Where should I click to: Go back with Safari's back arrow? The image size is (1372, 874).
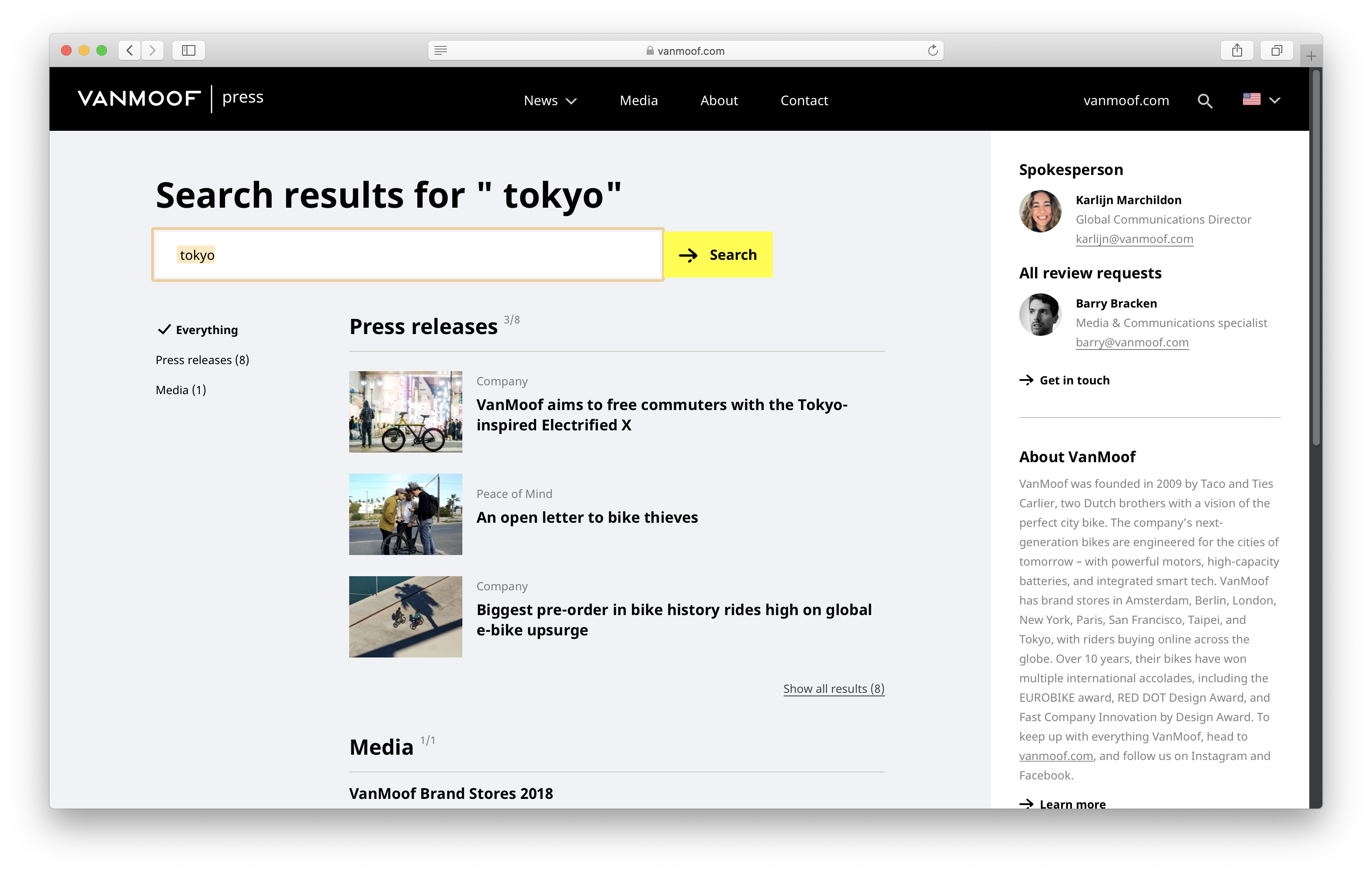point(130,51)
